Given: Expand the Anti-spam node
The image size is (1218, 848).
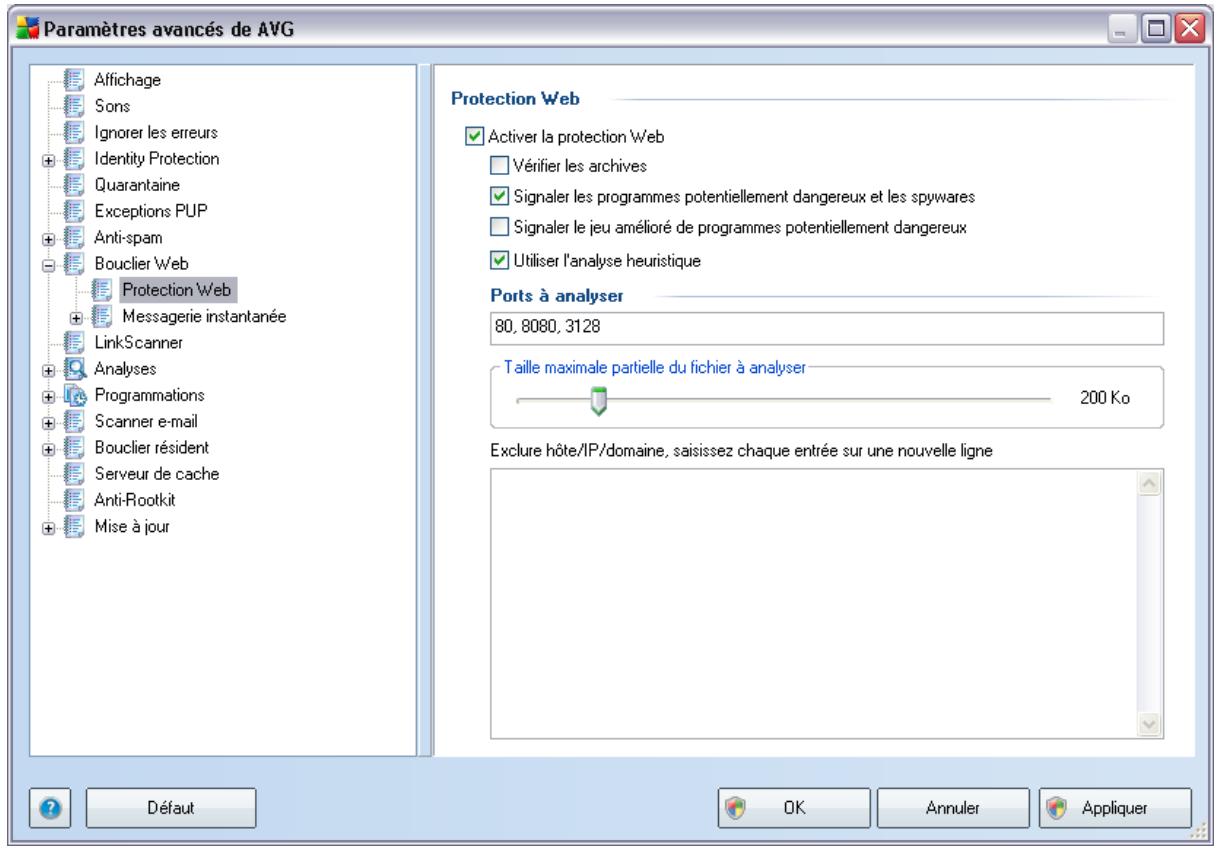Looking at the screenshot, I should point(47,238).
